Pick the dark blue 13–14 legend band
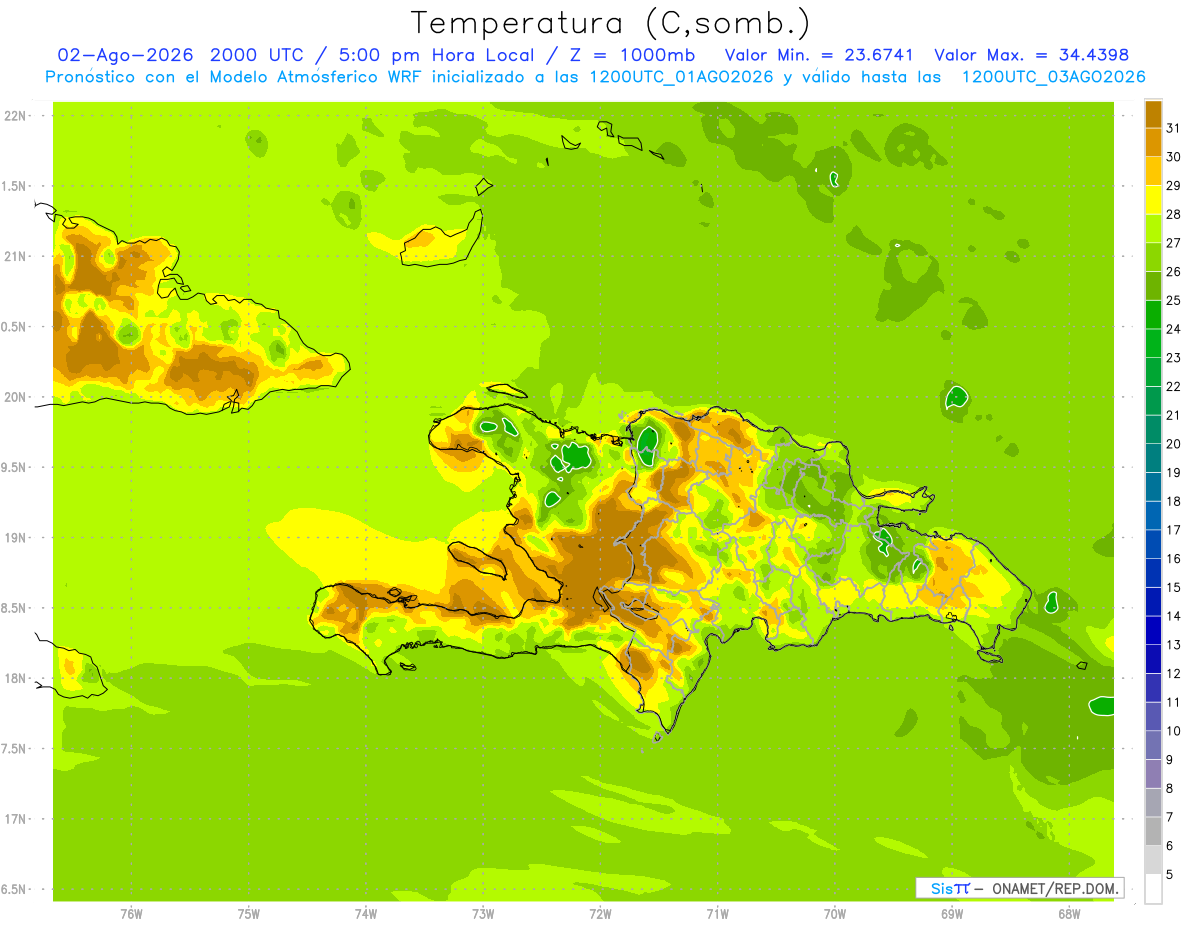The image size is (1200, 927). 1153,630
